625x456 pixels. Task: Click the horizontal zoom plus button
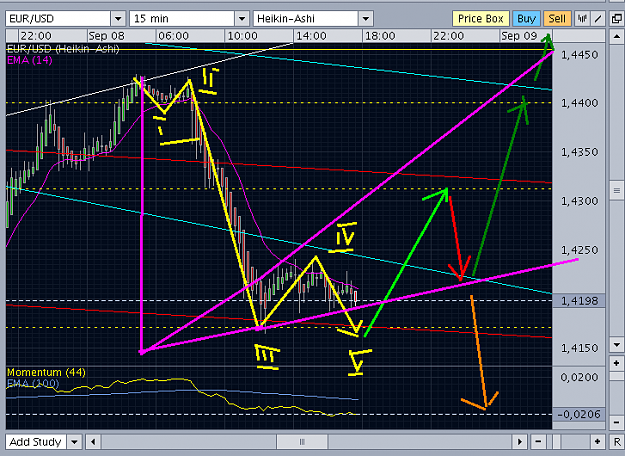coord(597,442)
